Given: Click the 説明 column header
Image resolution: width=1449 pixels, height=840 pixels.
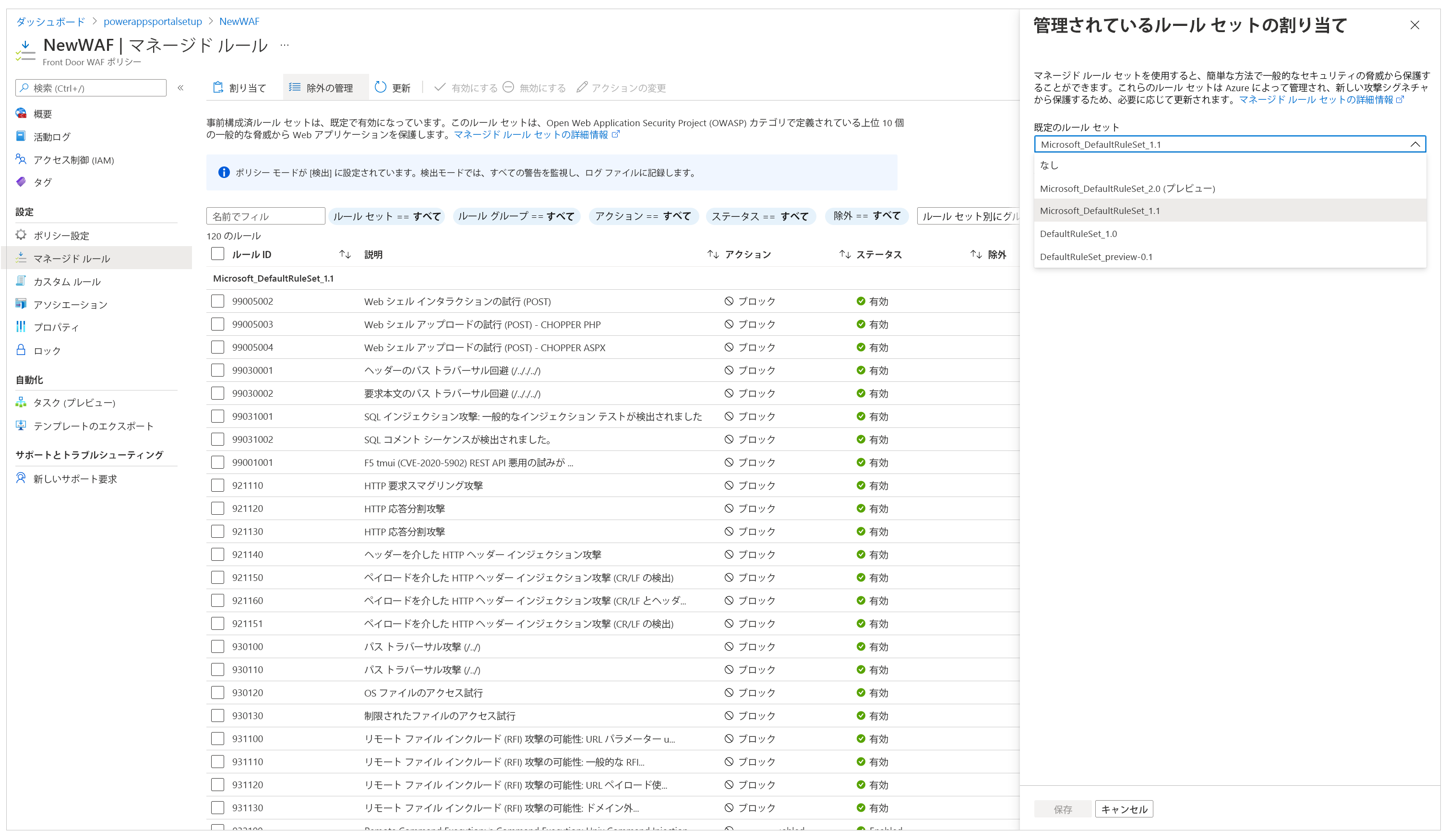Looking at the screenshot, I should (373, 255).
